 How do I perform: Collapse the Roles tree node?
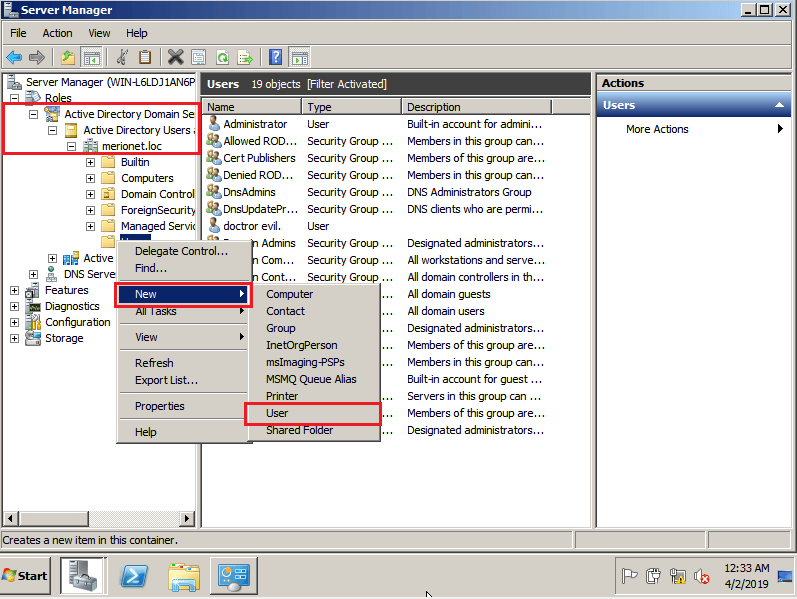[15, 98]
